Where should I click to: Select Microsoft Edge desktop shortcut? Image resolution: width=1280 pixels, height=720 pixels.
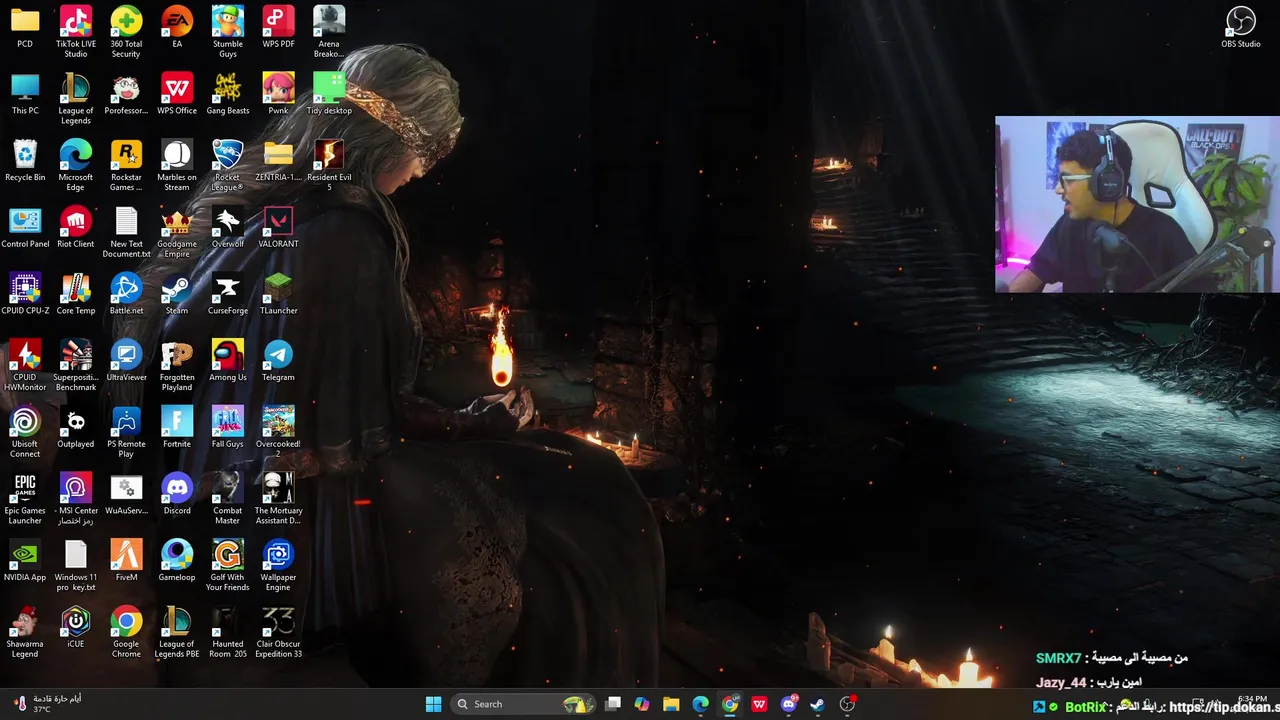[76, 165]
